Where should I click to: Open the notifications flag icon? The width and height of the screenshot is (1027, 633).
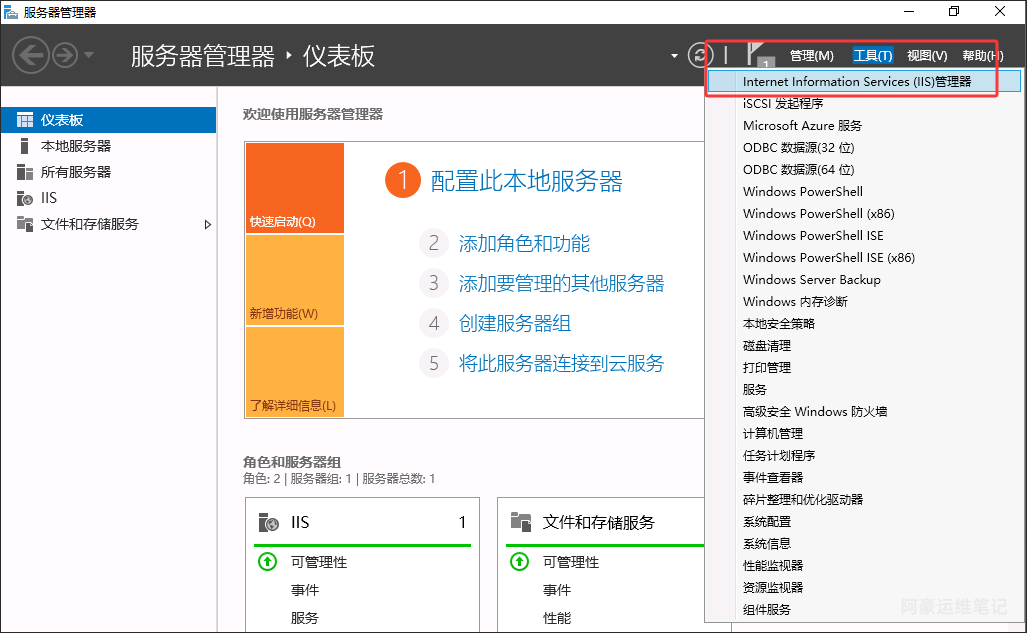[758, 54]
